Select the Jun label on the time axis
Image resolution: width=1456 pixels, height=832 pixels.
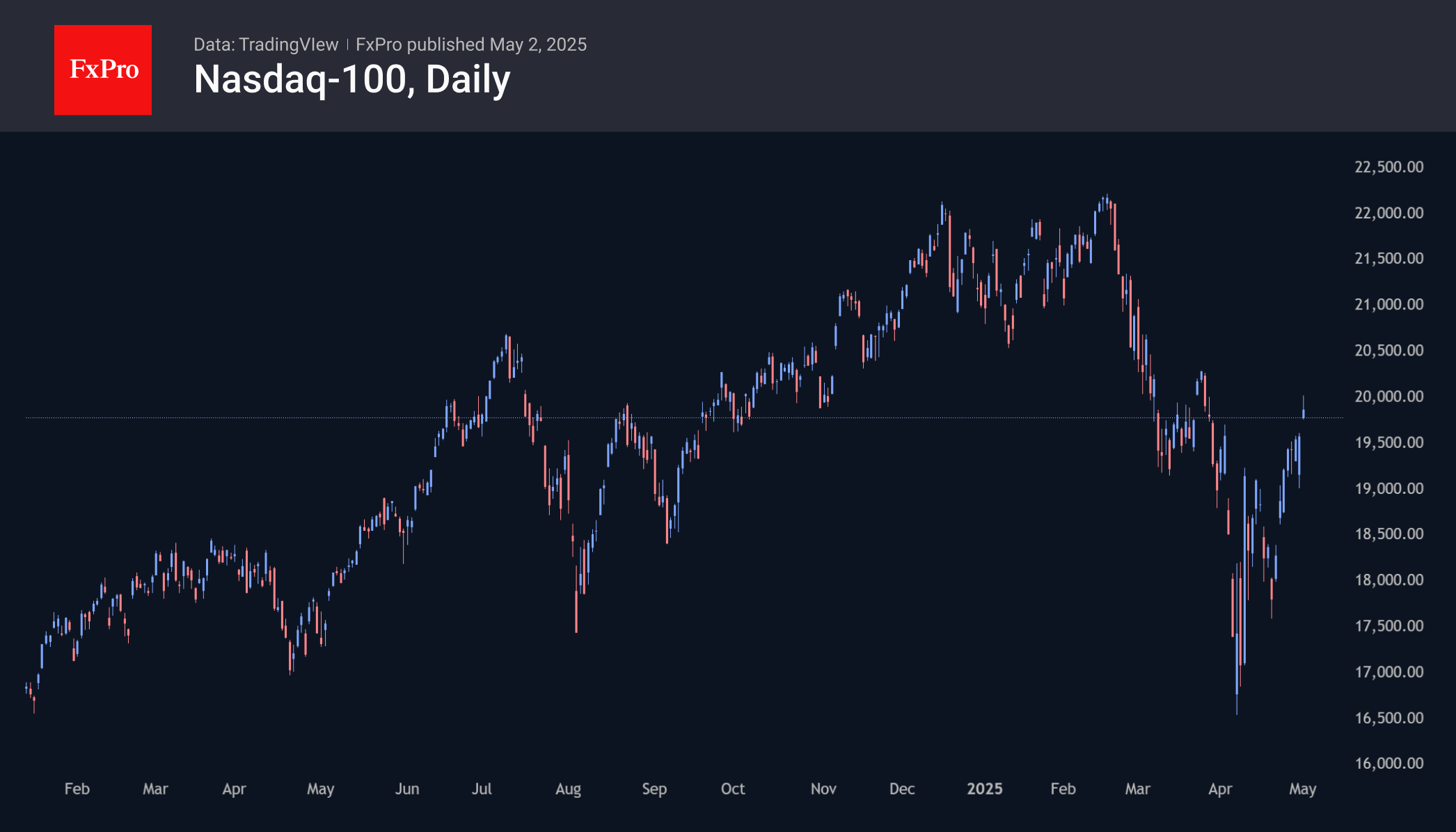407,789
